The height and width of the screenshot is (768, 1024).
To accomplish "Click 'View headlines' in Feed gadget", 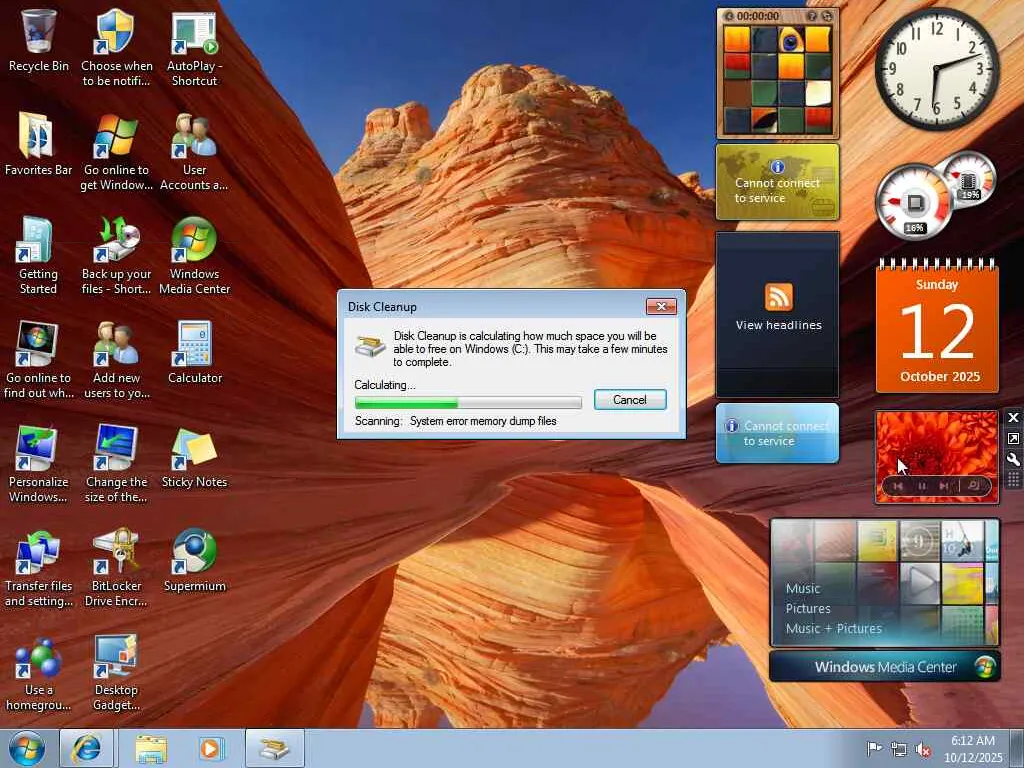I will (778, 325).
